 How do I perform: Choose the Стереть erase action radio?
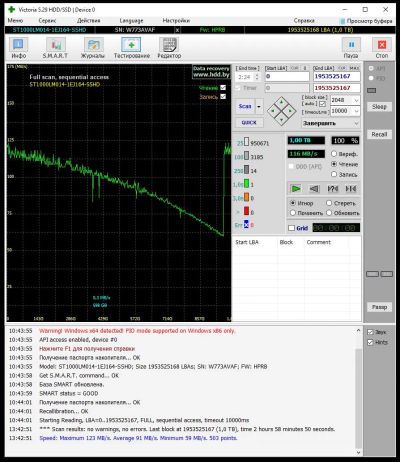pos(329,203)
